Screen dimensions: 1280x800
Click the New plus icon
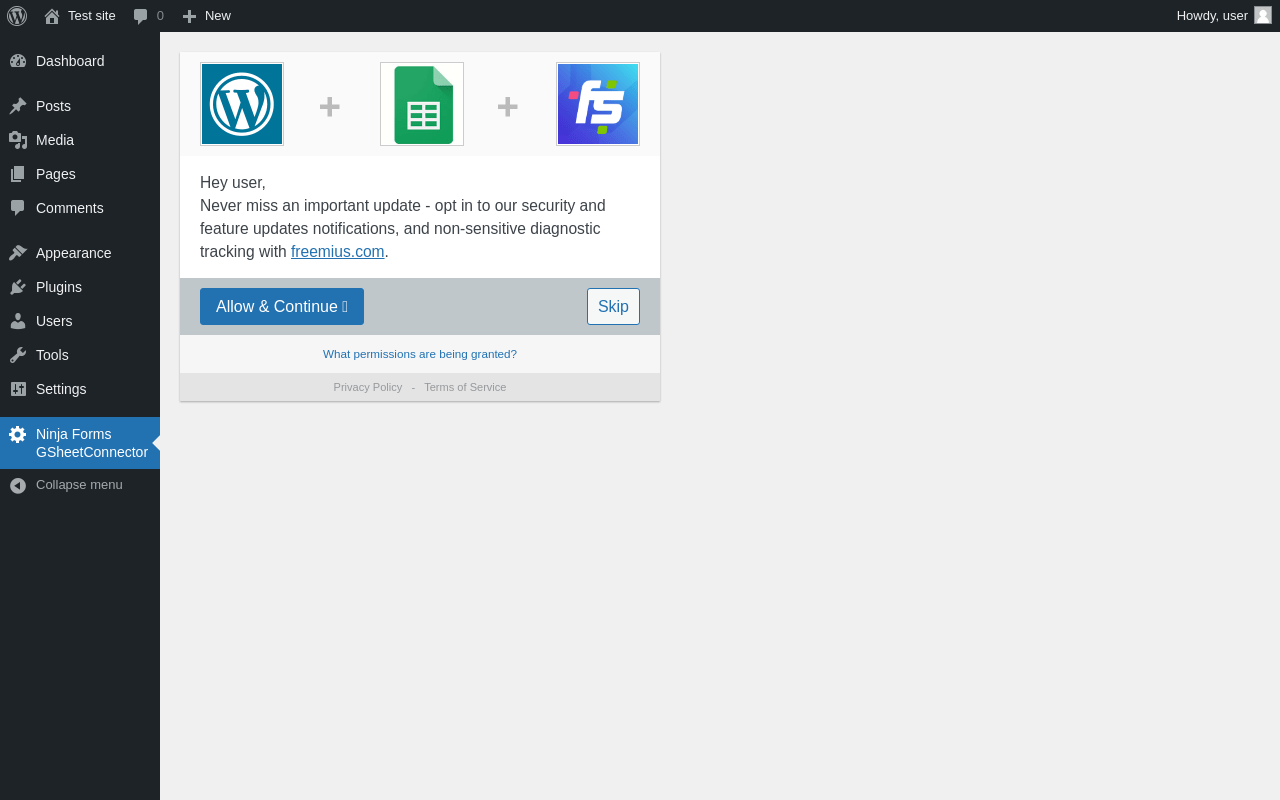[189, 16]
